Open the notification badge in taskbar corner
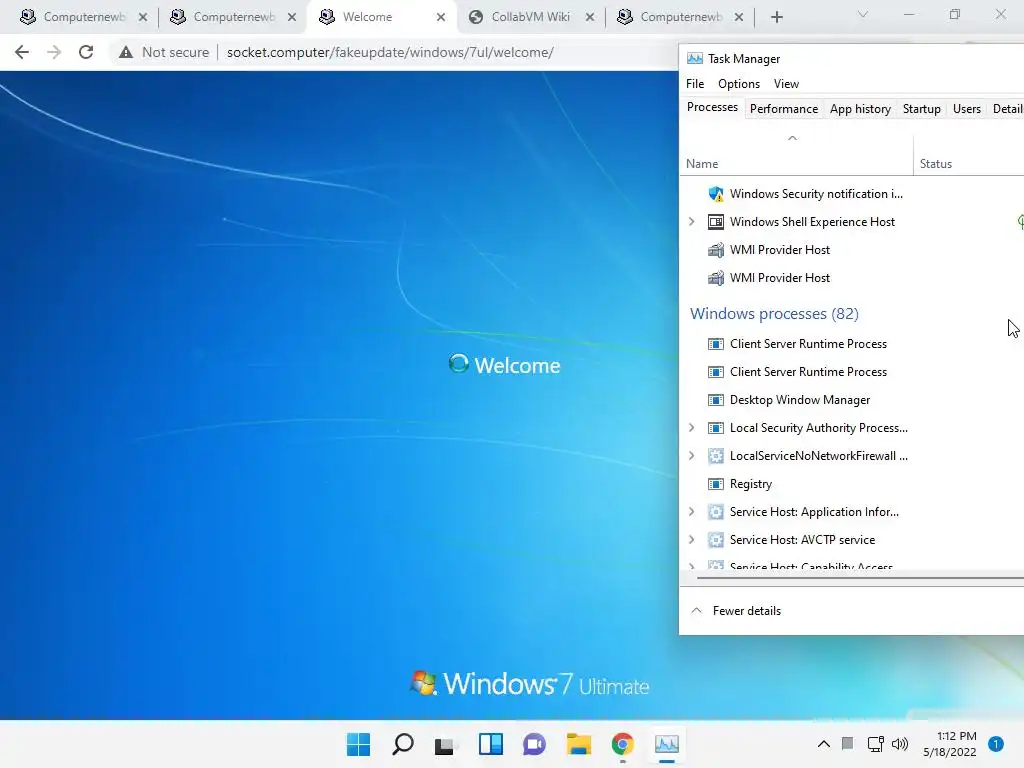The height and width of the screenshot is (768, 1024). [x=995, y=744]
